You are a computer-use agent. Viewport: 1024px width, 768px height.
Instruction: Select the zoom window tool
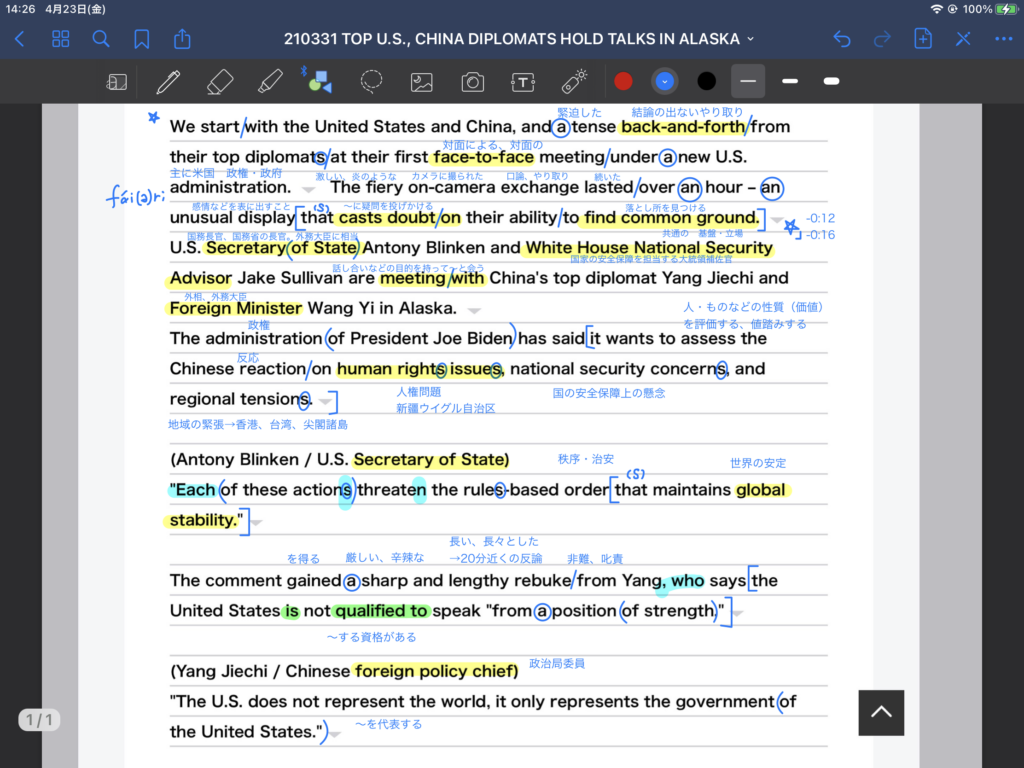click(117, 82)
